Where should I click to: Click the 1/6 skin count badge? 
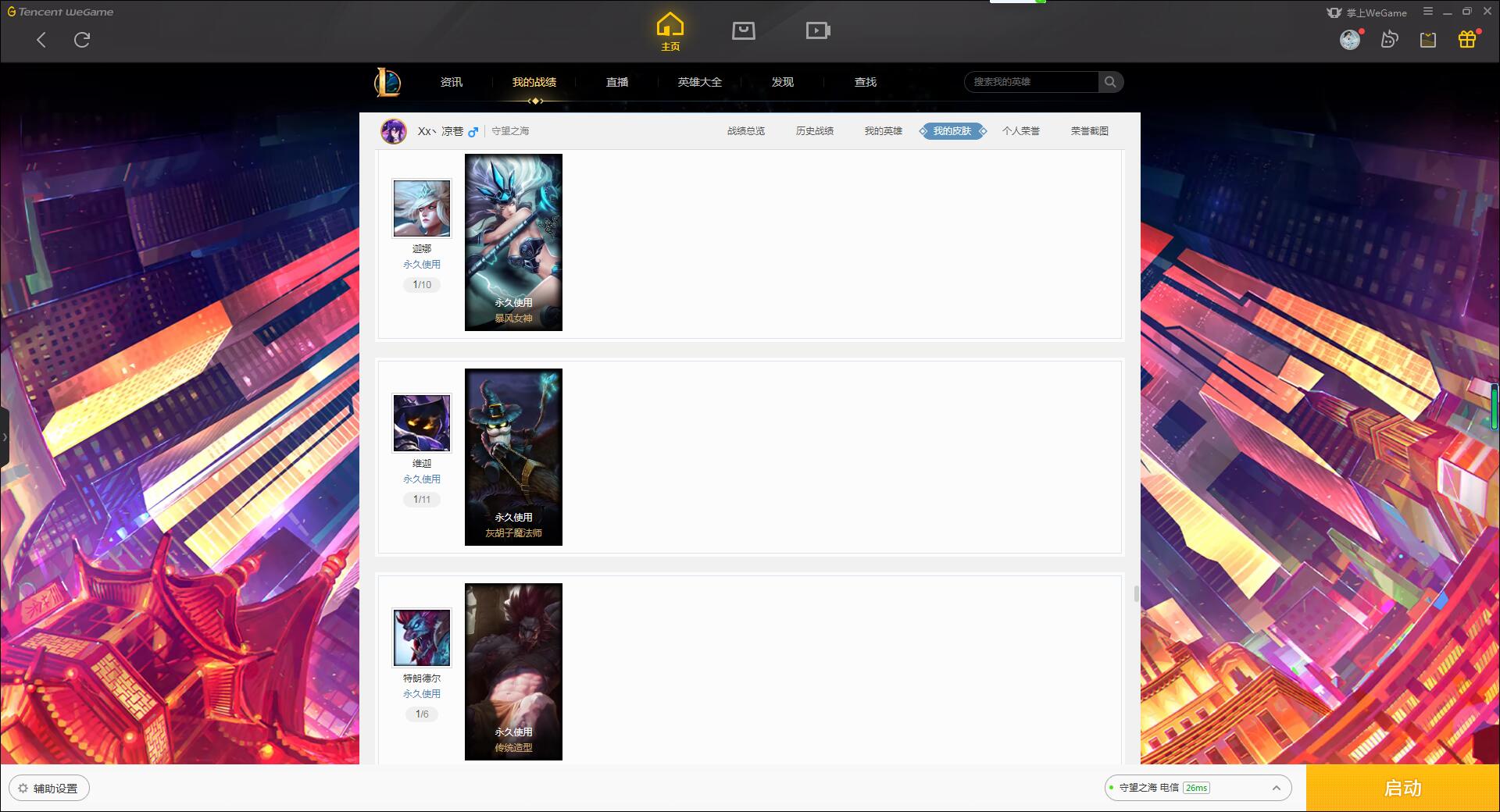click(x=422, y=714)
